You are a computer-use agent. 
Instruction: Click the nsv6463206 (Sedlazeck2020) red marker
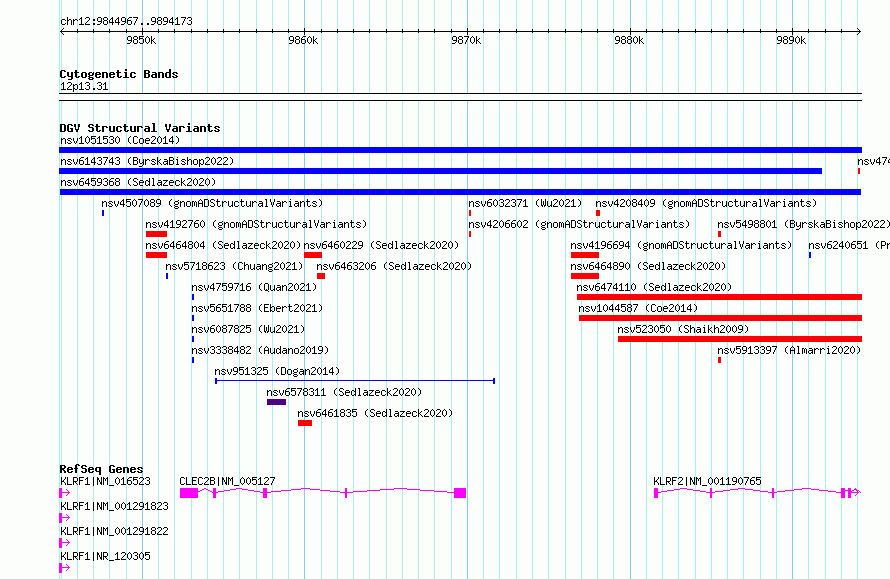point(321,276)
